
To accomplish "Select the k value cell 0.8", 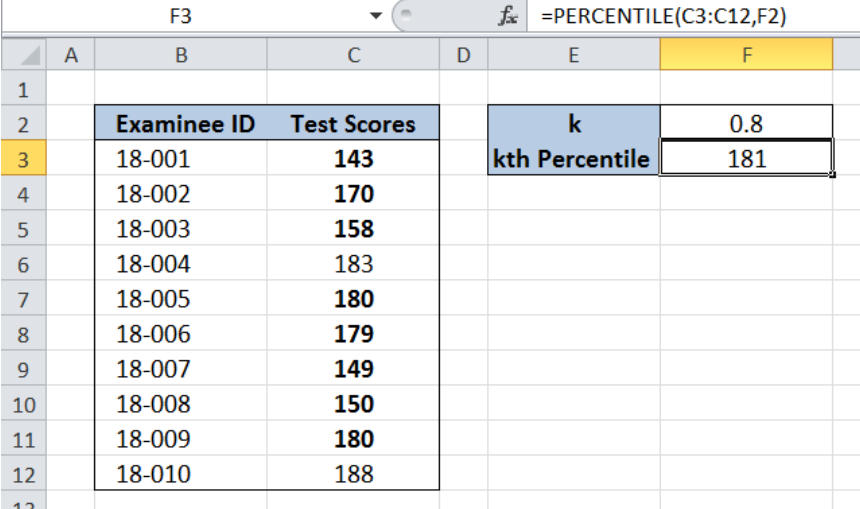I will point(746,122).
